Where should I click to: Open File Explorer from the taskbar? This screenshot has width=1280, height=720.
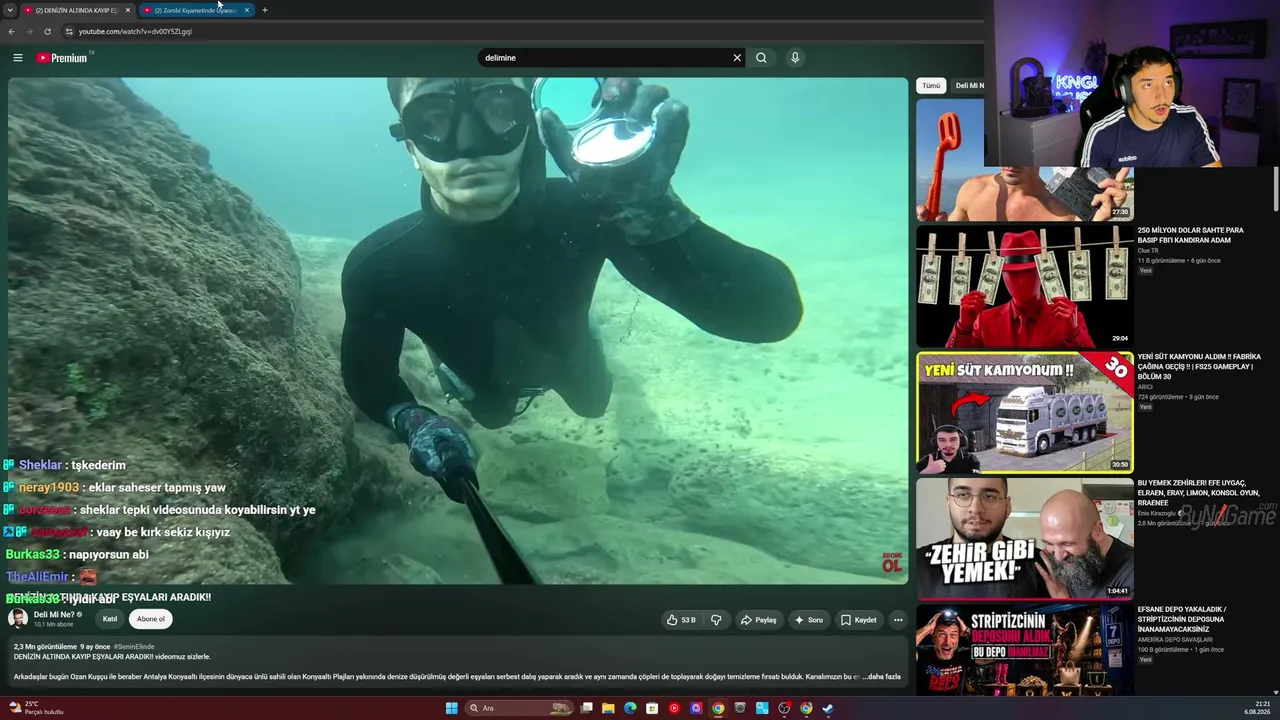tap(608, 708)
